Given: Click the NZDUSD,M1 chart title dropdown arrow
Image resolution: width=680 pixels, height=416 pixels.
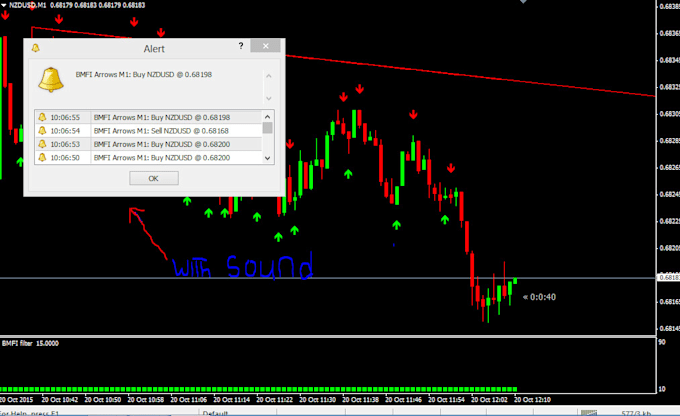Looking at the screenshot, I should click(3, 5).
